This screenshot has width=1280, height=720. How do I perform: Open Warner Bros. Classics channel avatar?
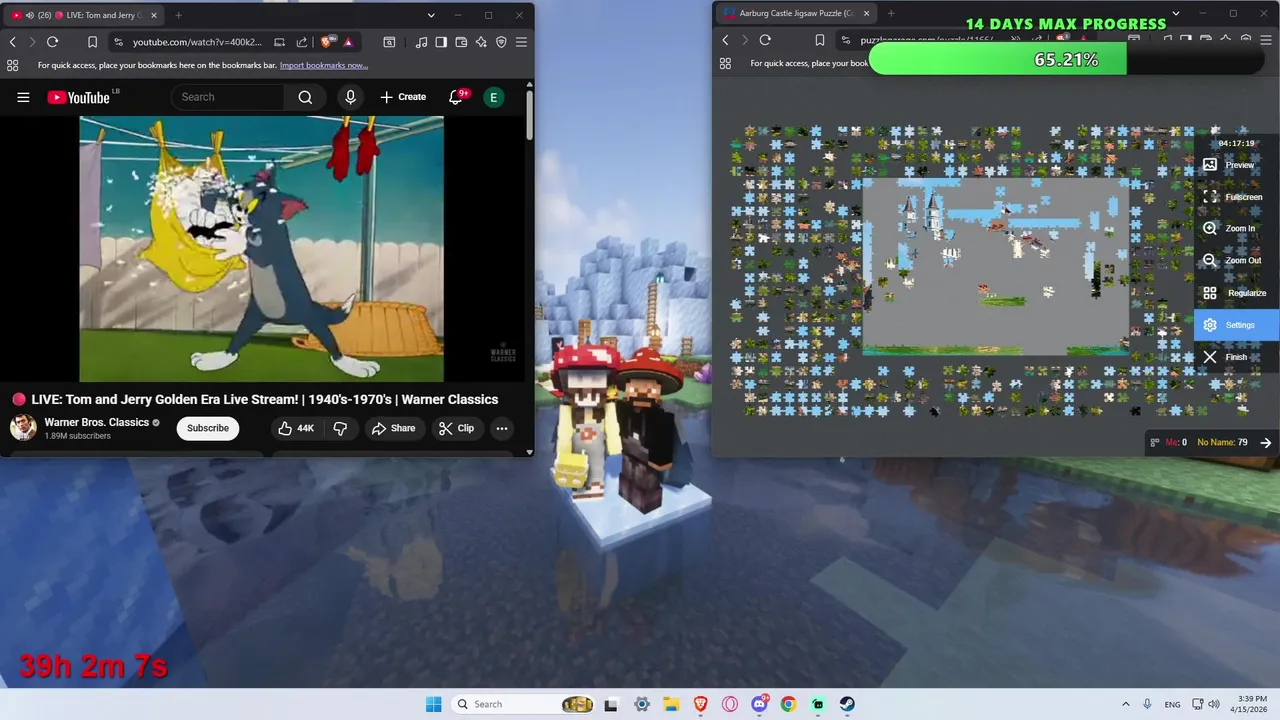coord(23,428)
